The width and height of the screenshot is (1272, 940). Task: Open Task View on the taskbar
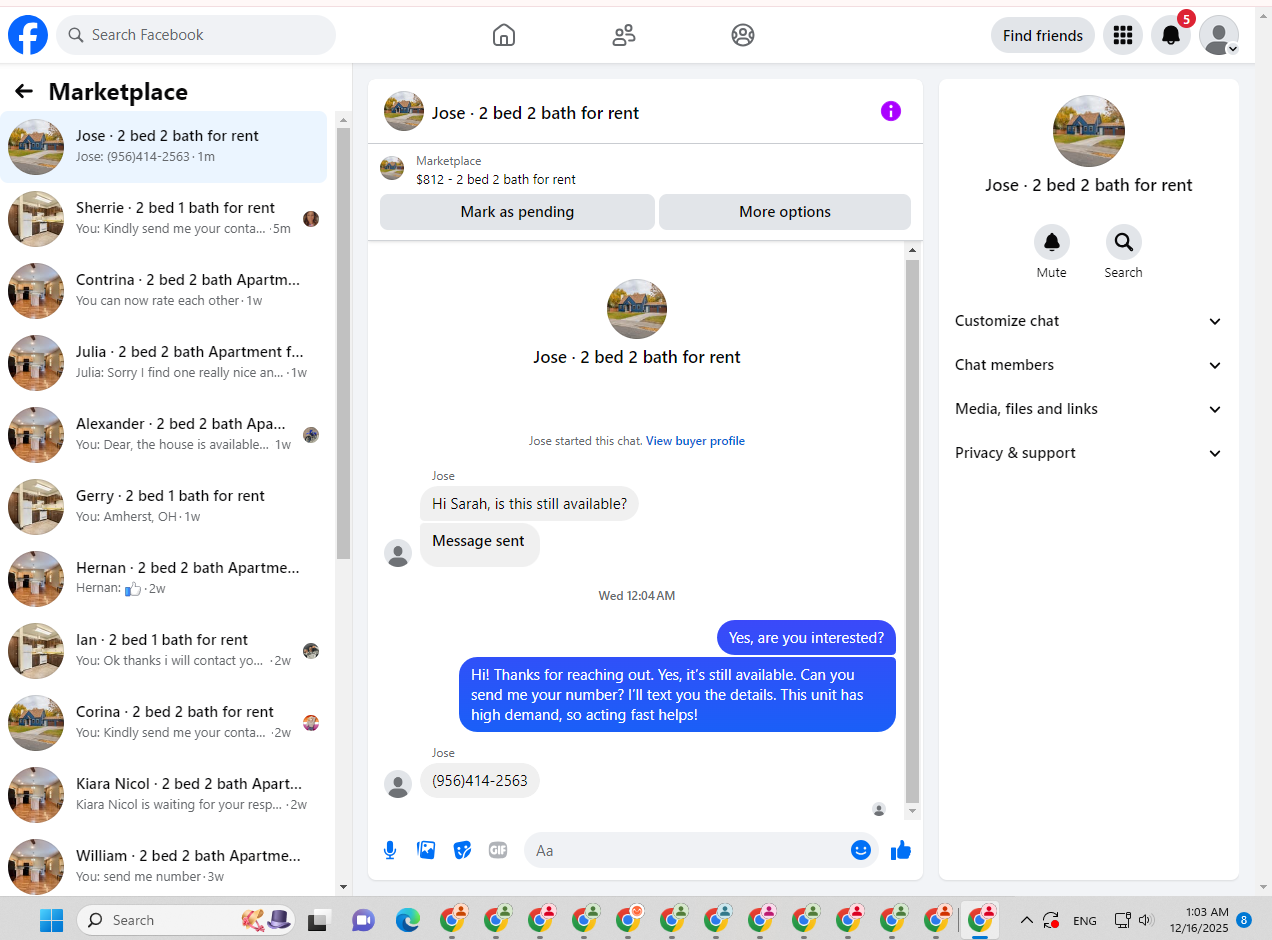[318, 920]
